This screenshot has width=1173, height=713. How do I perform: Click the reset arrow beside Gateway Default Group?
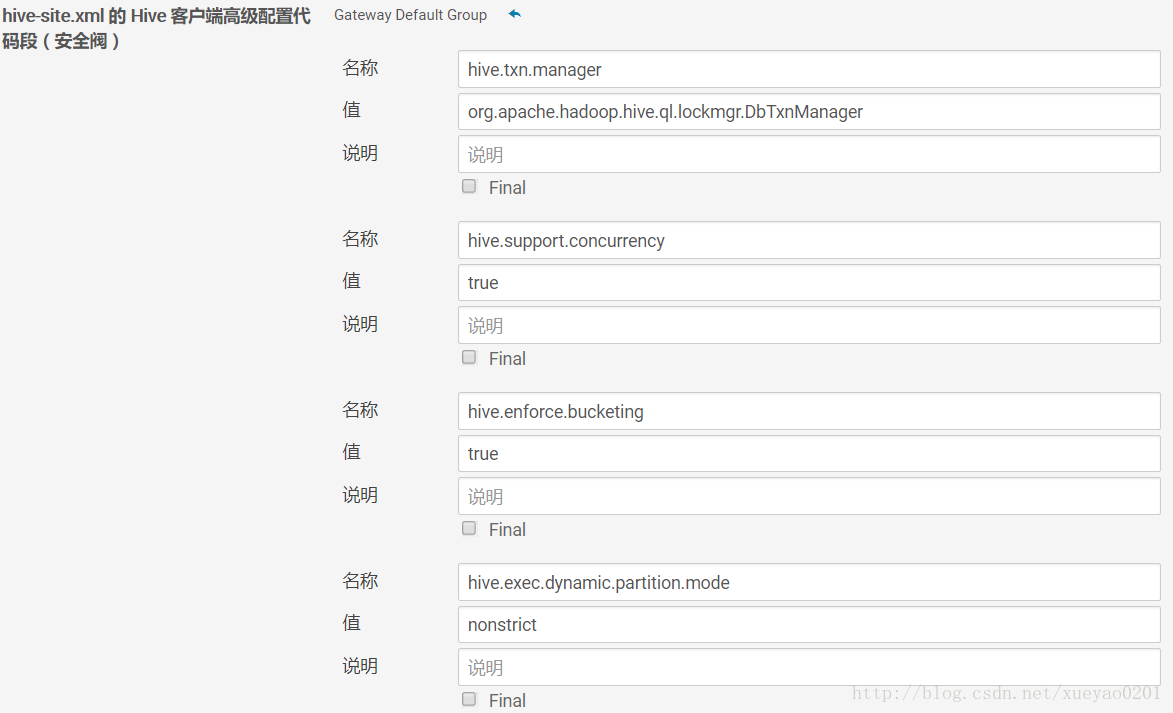515,14
